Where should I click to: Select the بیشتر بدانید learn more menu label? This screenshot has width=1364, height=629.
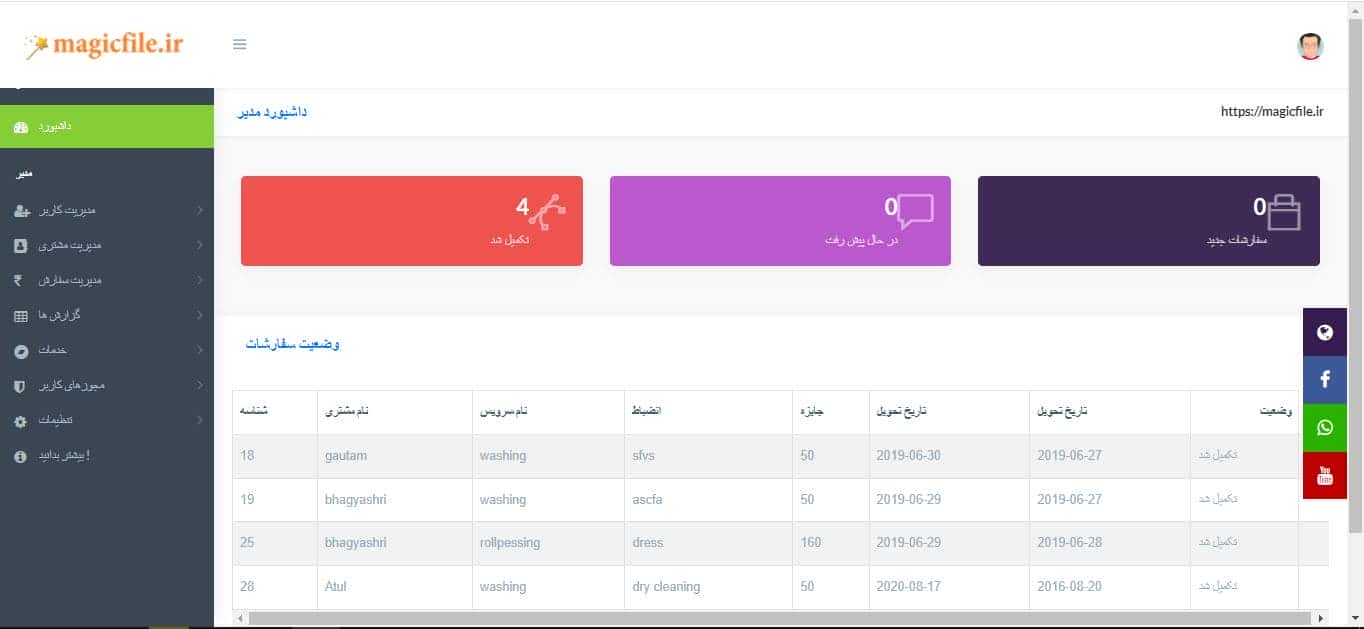(x=64, y=456)
